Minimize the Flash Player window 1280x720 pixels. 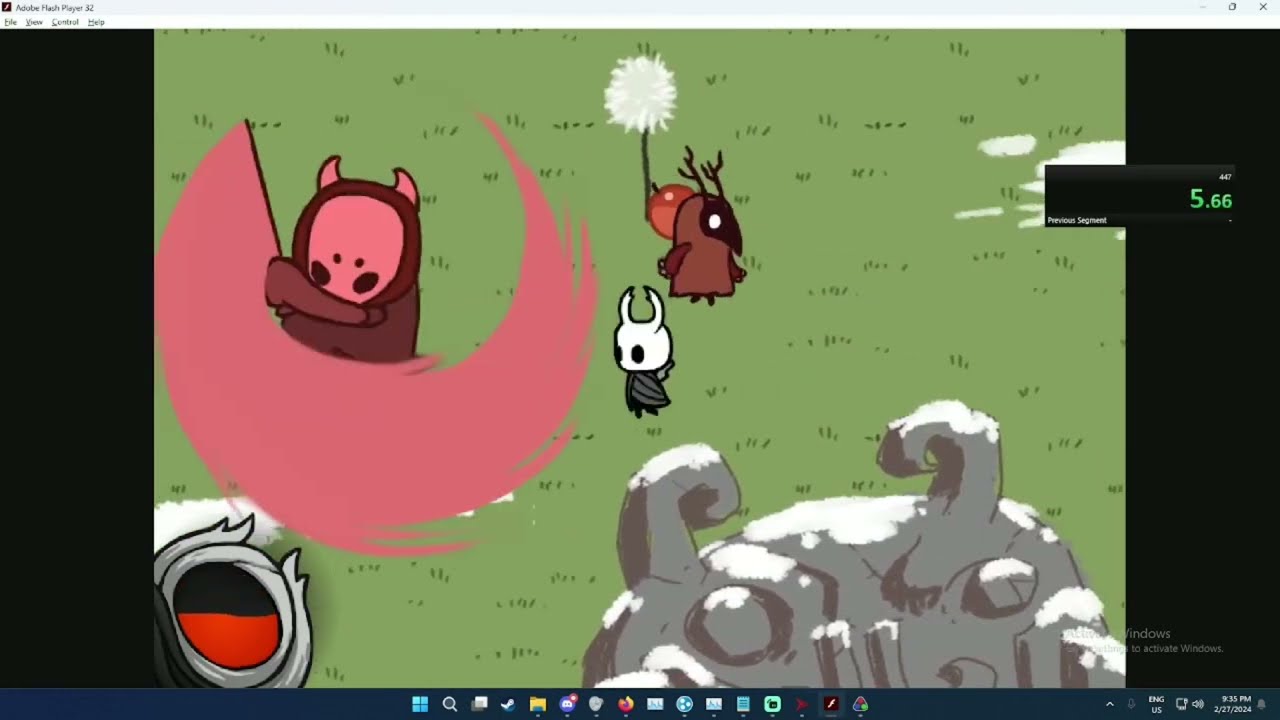[1202, 7]
